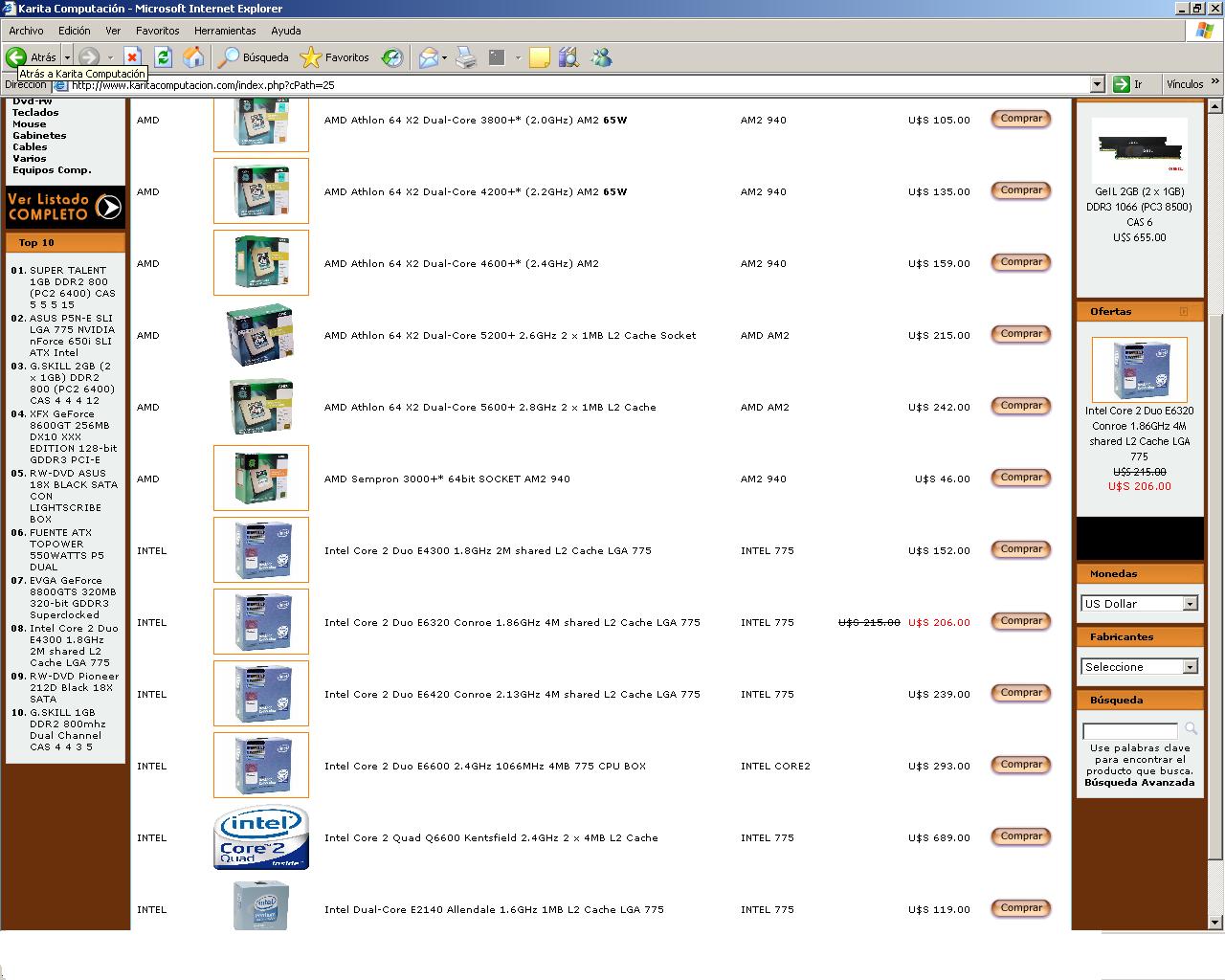1225x980 pixels.
Task: Print the page with printer icon
Action: (x=466, y=57)
